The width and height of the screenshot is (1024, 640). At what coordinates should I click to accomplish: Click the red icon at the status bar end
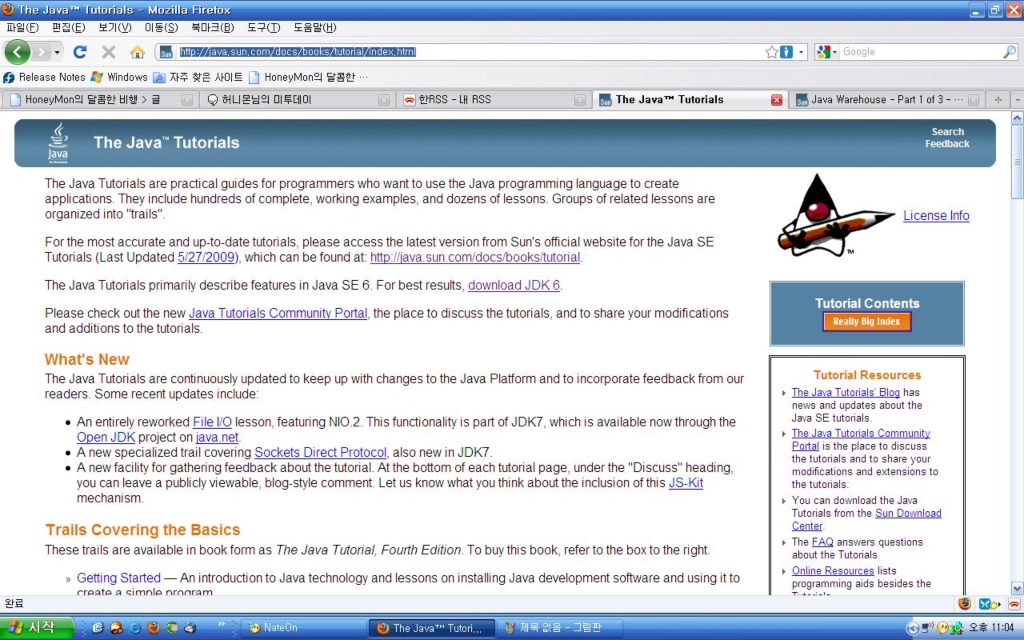[1014, 603]
